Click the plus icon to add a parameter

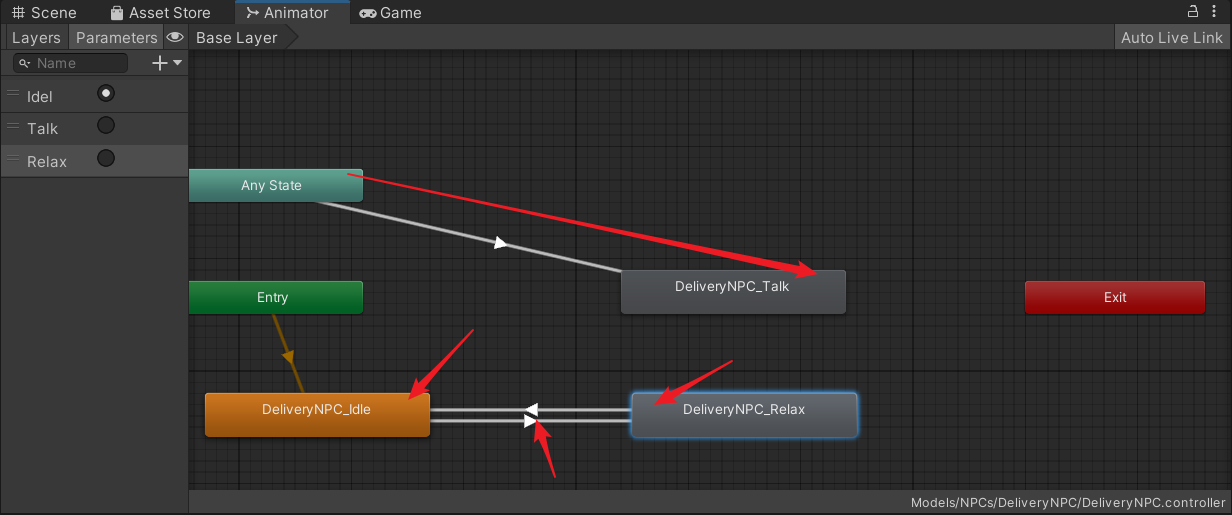[159, 63]
